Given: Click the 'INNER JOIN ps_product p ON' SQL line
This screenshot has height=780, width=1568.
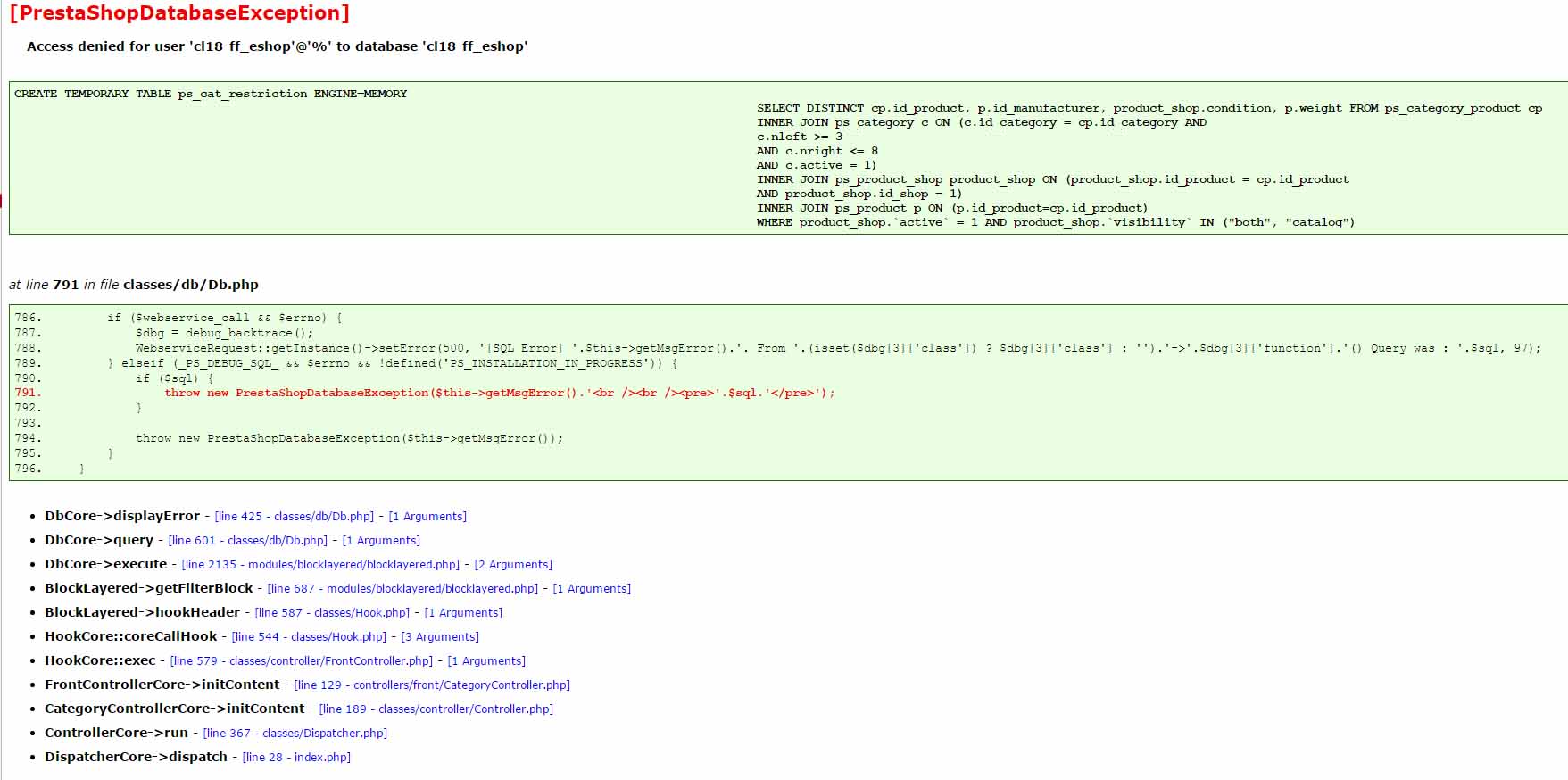Looking at the screenshot, I should point(952,208).
